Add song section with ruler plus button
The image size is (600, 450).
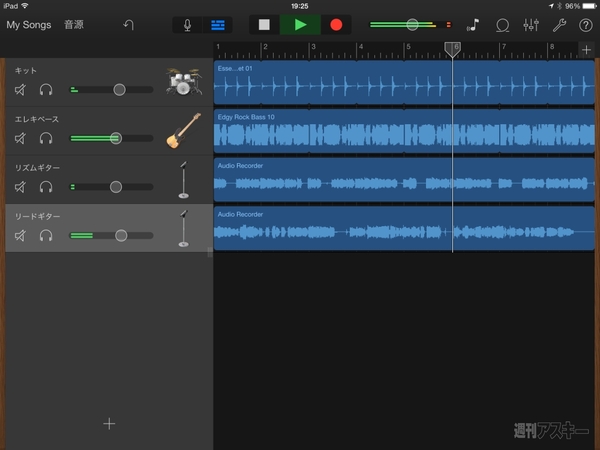pos(586,50)
